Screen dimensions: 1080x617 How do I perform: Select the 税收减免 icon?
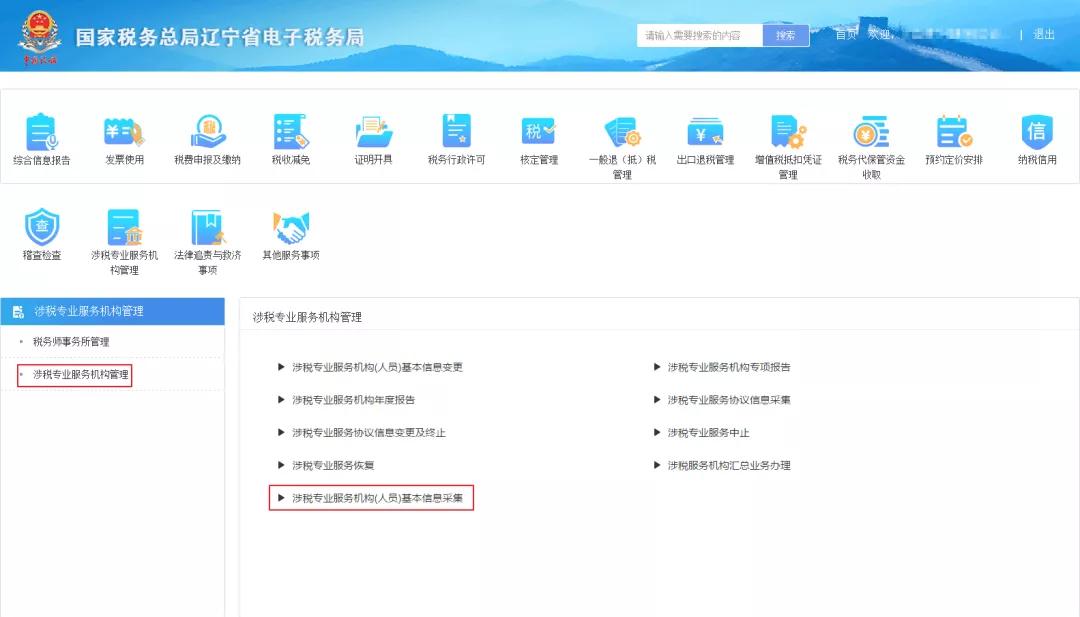click(289, 140)
